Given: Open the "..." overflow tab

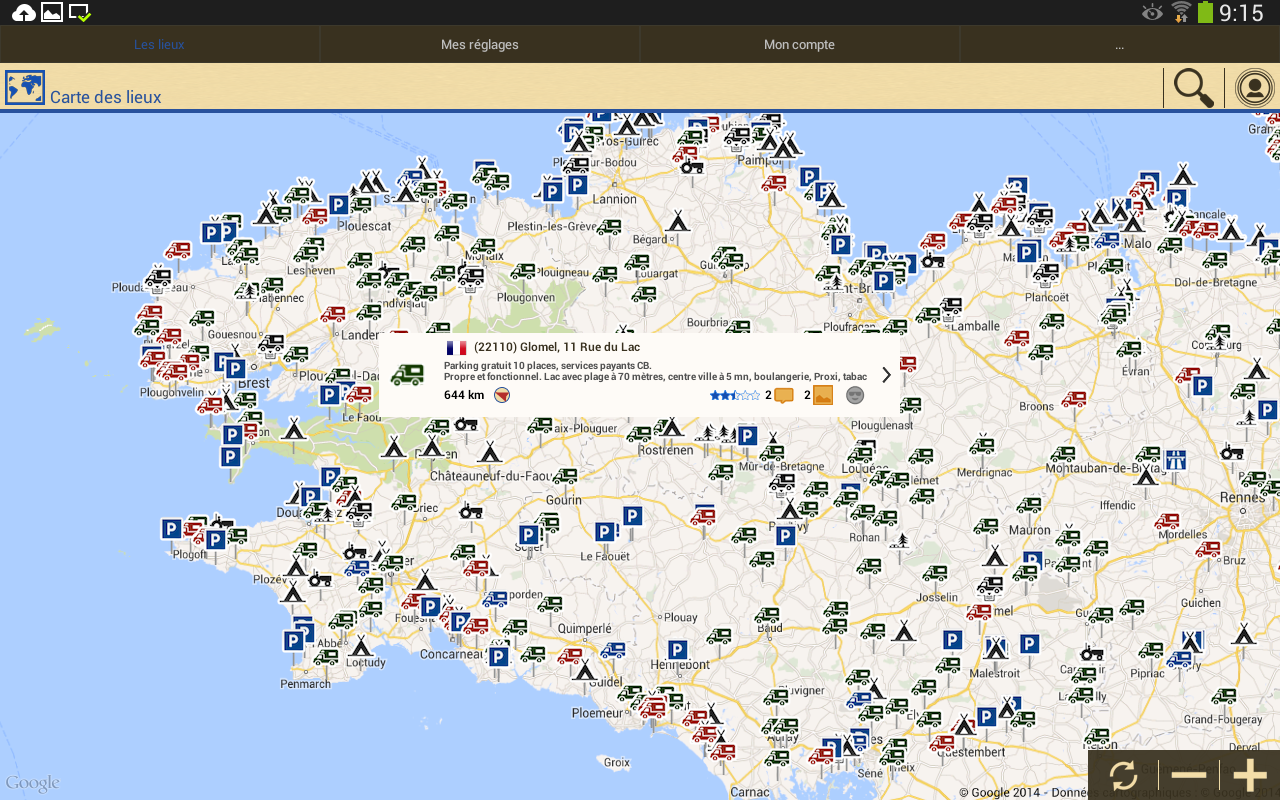Looking at the screenshot, I should 1119,45.
